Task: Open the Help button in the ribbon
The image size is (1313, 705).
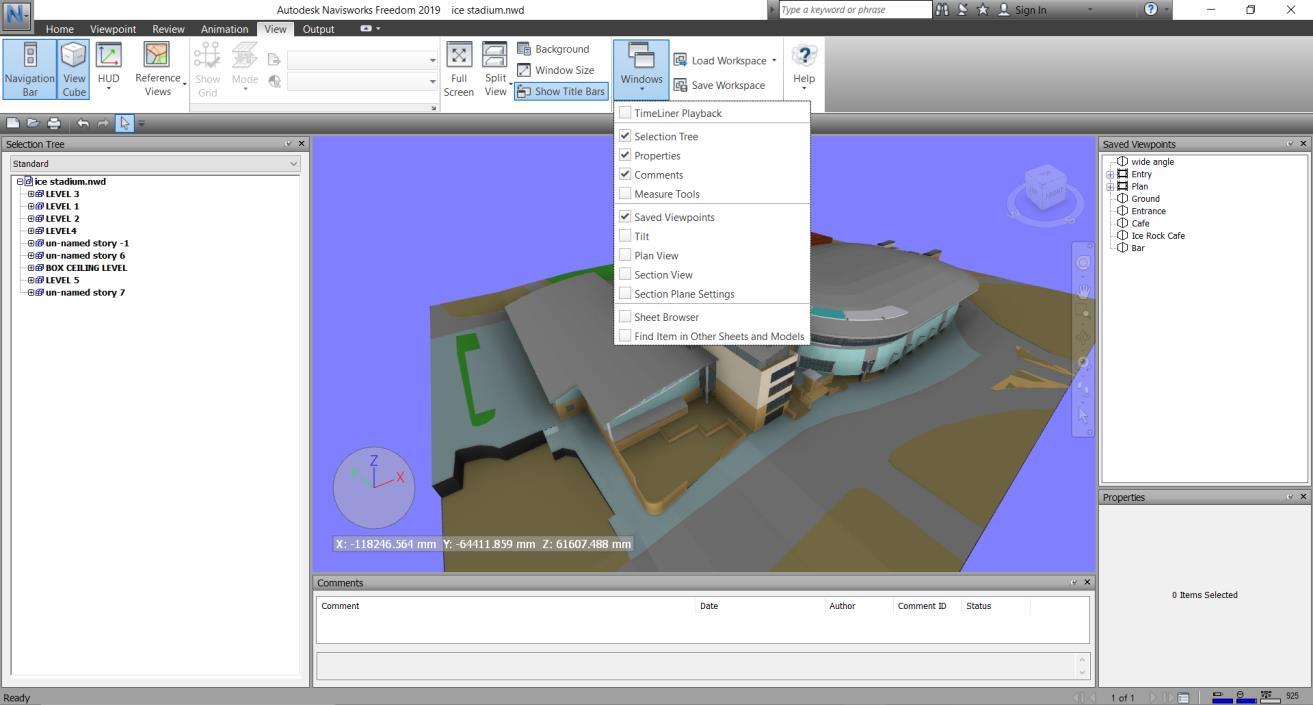Action: tap(804, 69)
